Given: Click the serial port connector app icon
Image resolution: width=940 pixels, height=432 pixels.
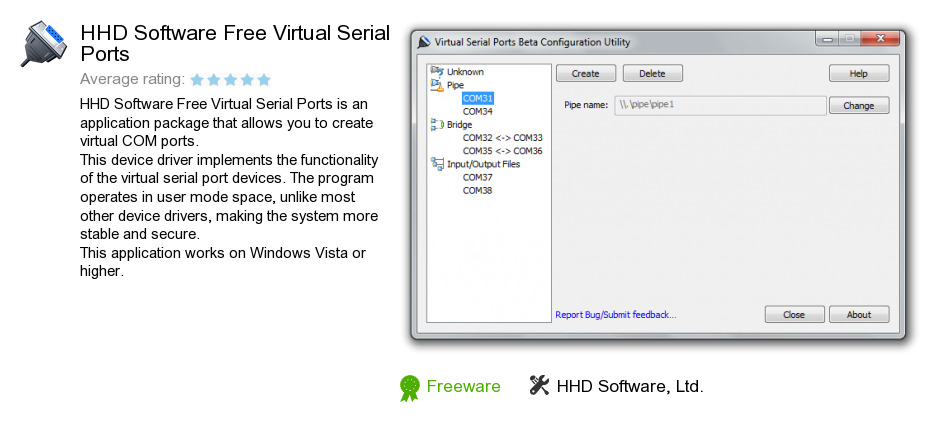Looking at the screenshot, I should click(46, 44).
